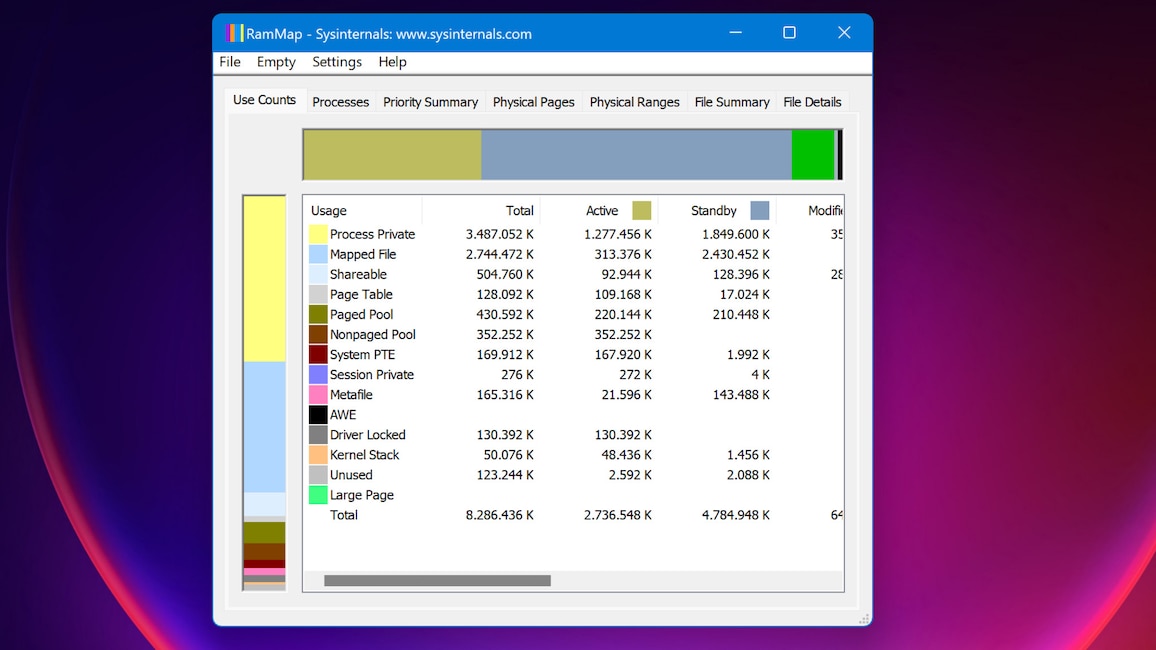Click the Active segment in top memory bar

392,155
